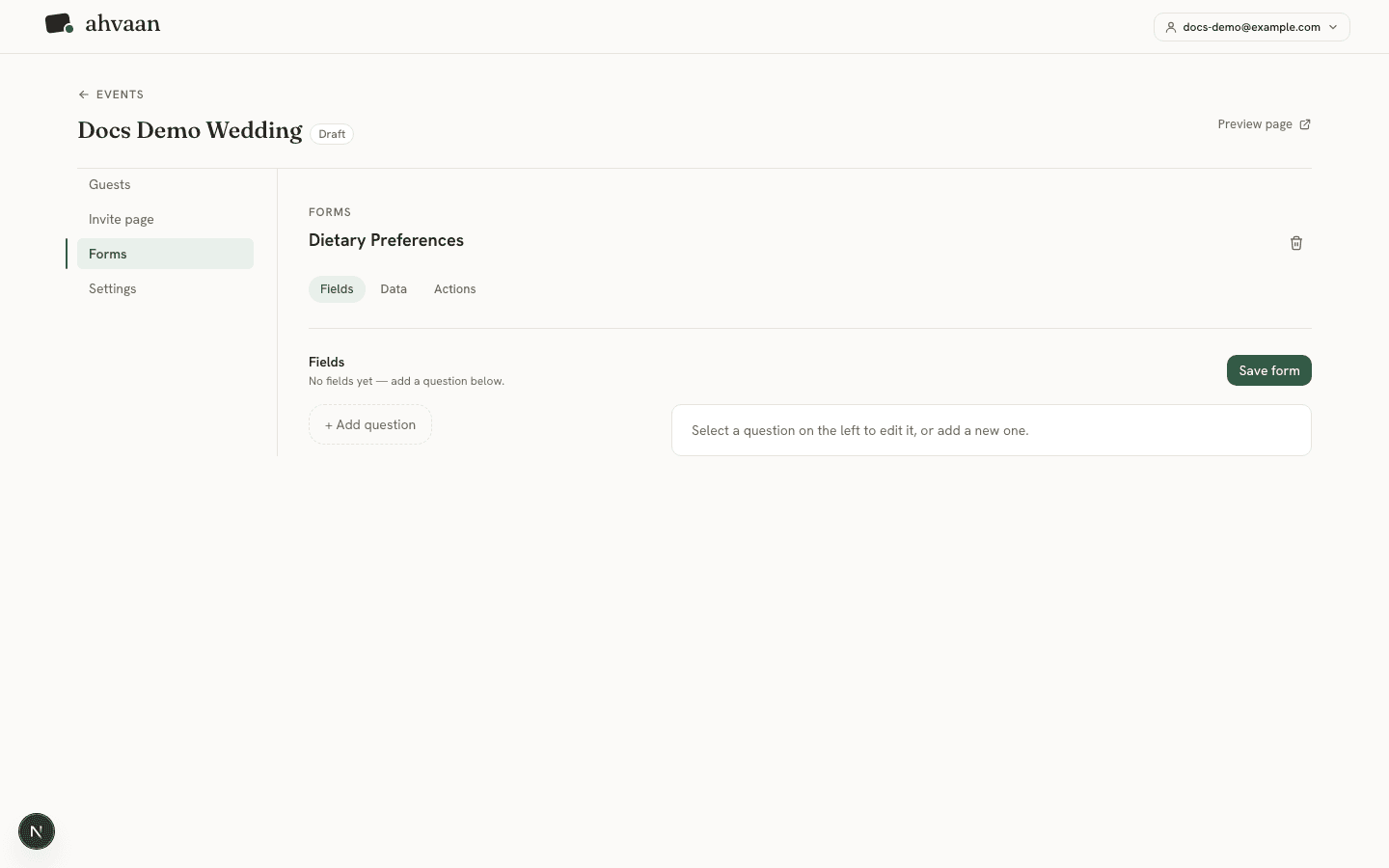Go back to Events
Viewport: 1389px width, 868px height.
111,95
